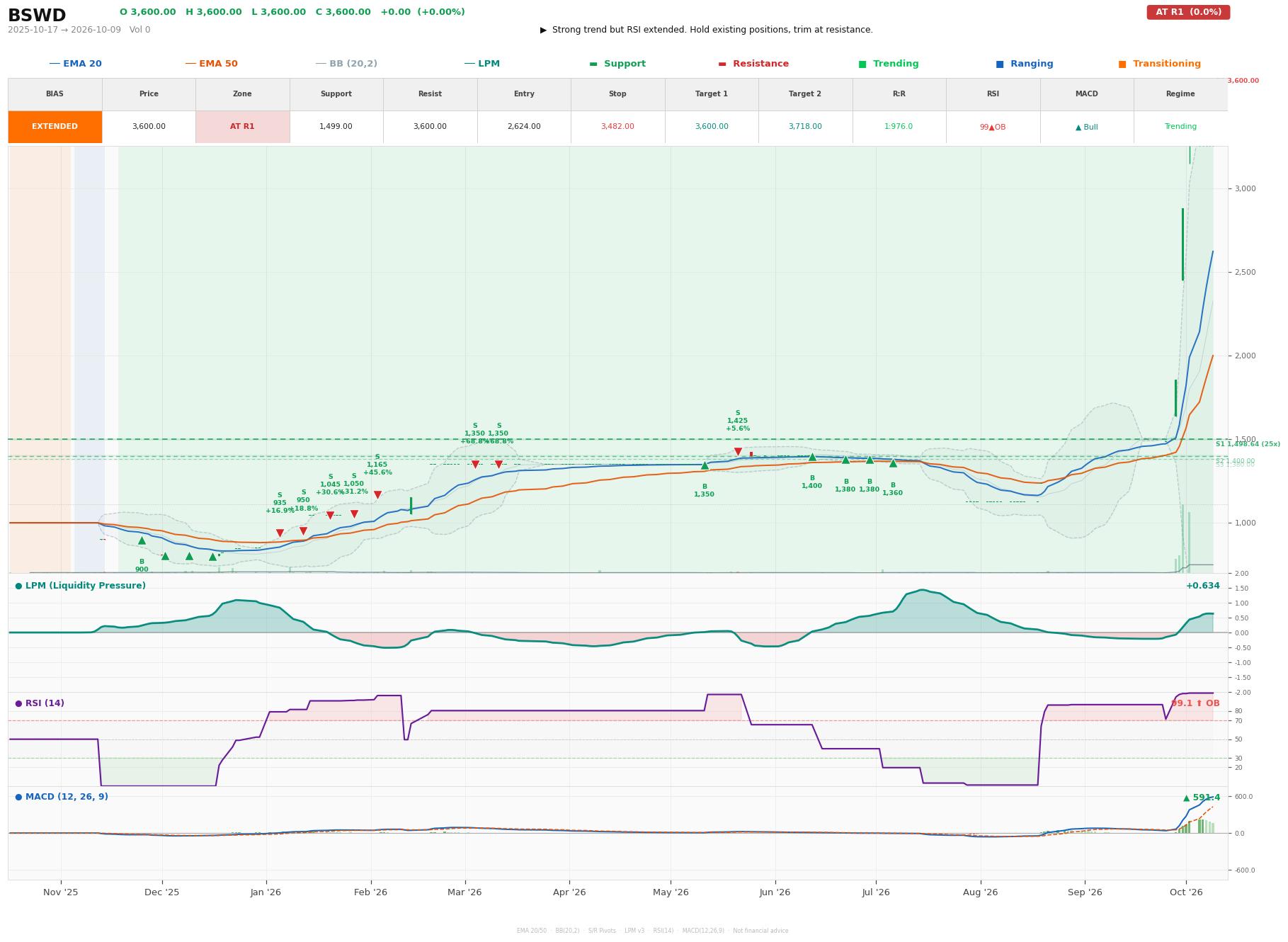Click the 2,500 price axis label

click(1244, 273)
